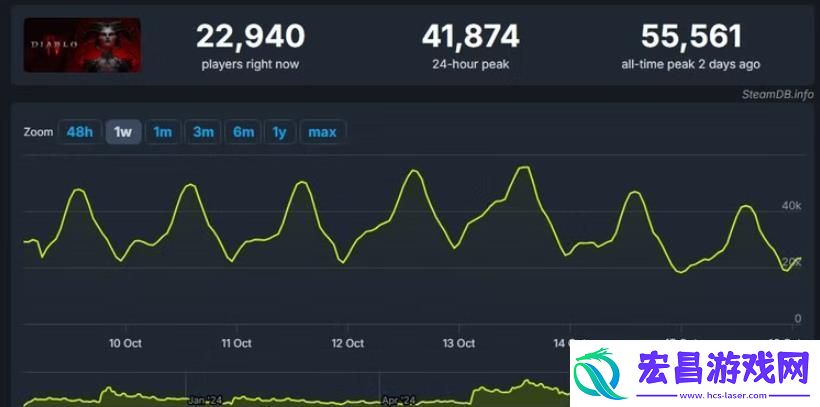
Task: Switch chart zoom to 1m
Action: pyautogui.click(x=163, y=132)
